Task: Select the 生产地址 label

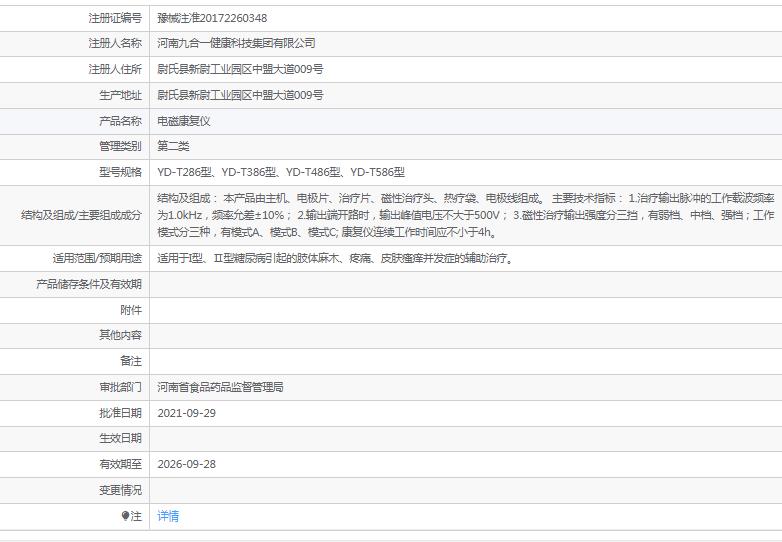Action: [x=121, y=95]
